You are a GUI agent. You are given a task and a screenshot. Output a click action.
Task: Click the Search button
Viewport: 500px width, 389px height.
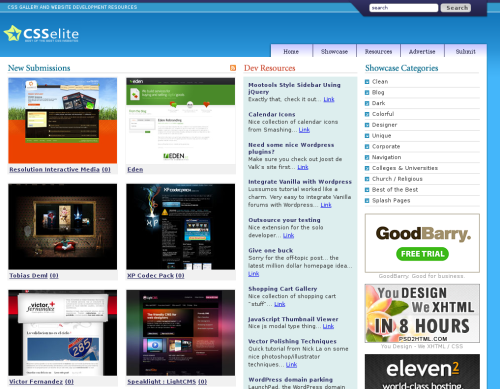pos(456,8)
